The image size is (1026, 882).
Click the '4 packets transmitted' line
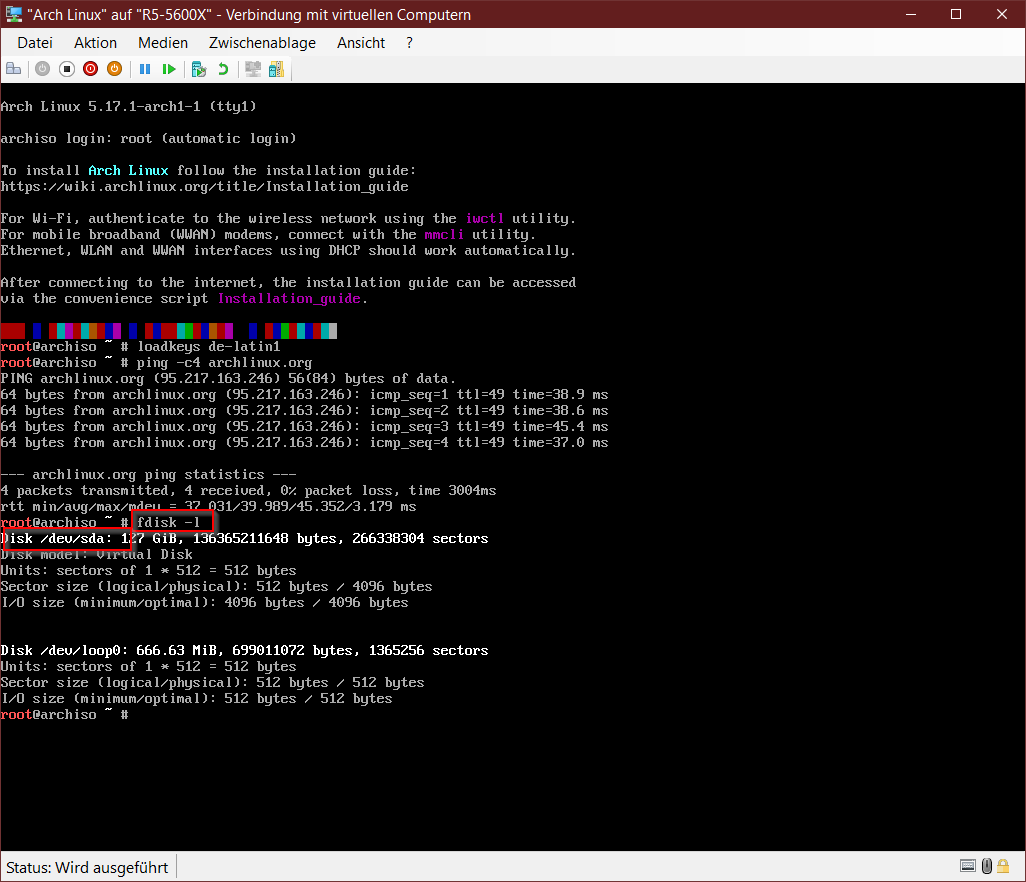(x=248, y=491)
